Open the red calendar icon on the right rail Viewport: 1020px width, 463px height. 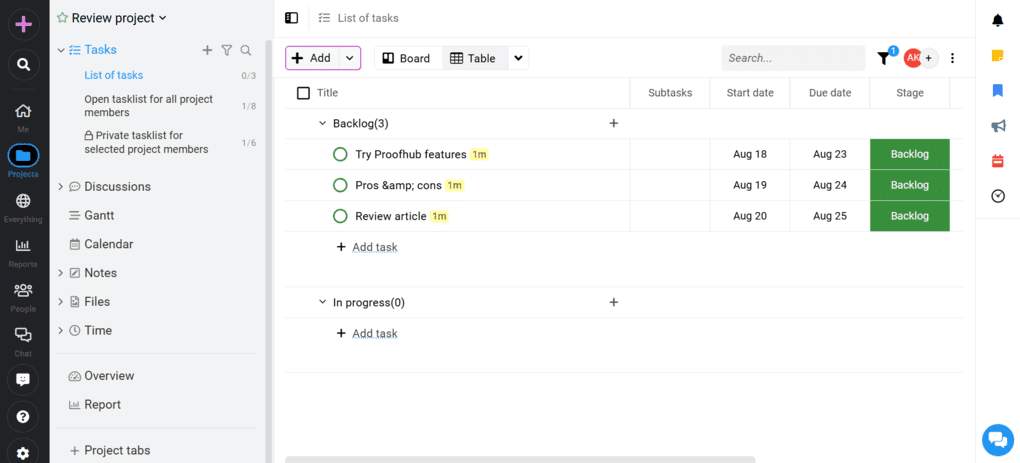tap(997, 161)
